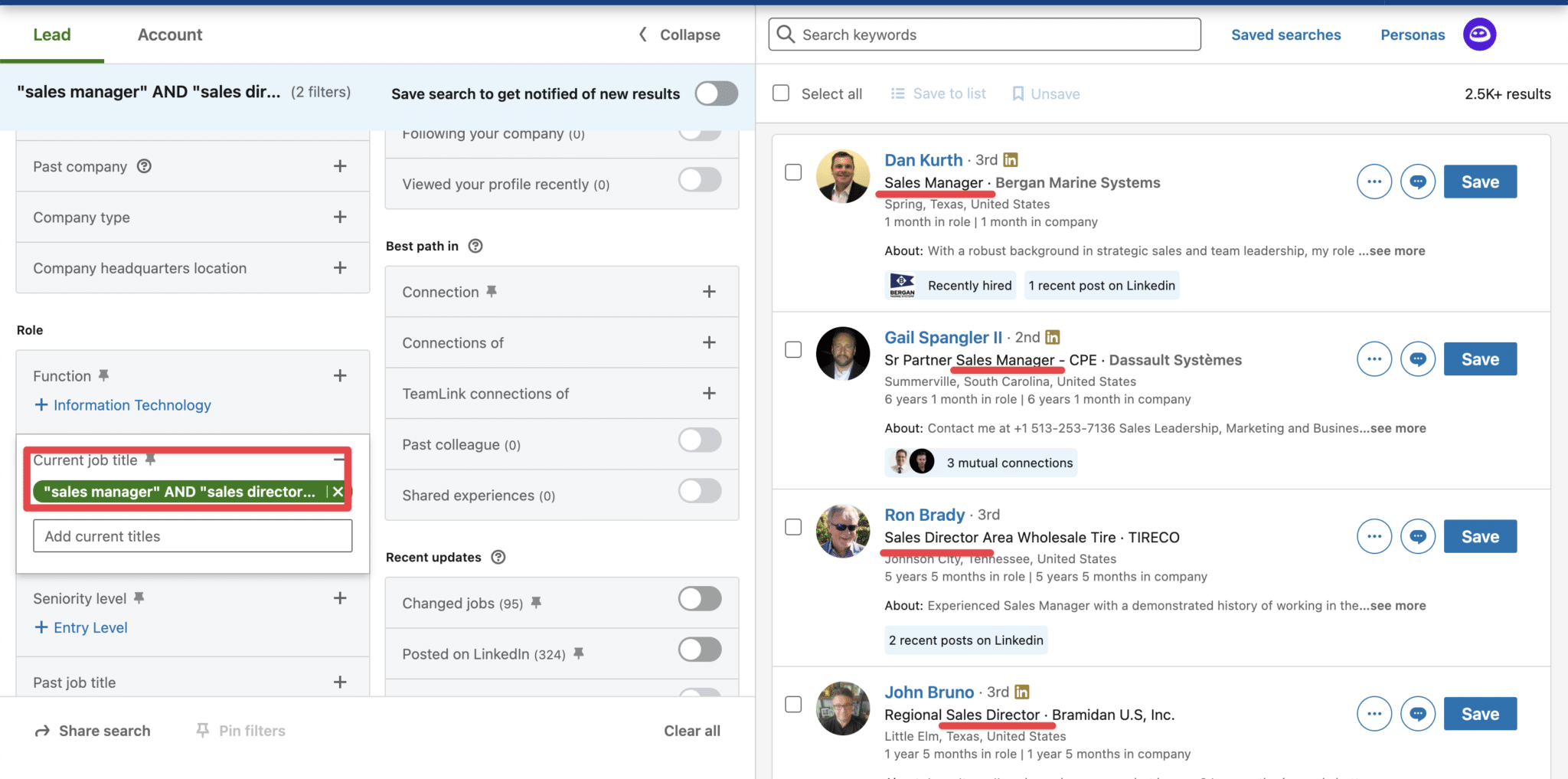Select the Lead tab
Viewport: 1568px width, 779px height.
[51, 34]
